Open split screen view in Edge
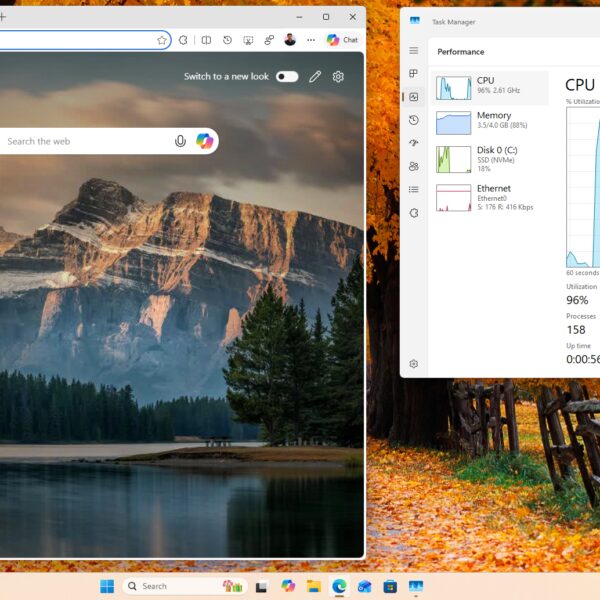 point(206,40)
